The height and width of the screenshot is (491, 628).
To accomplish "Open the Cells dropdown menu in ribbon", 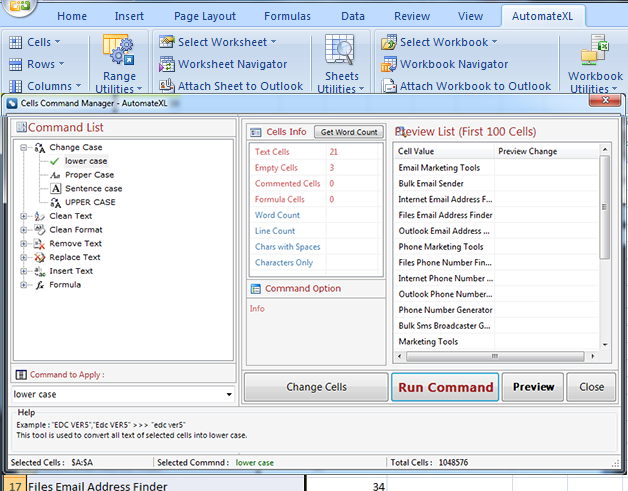I will click(57, 42).
